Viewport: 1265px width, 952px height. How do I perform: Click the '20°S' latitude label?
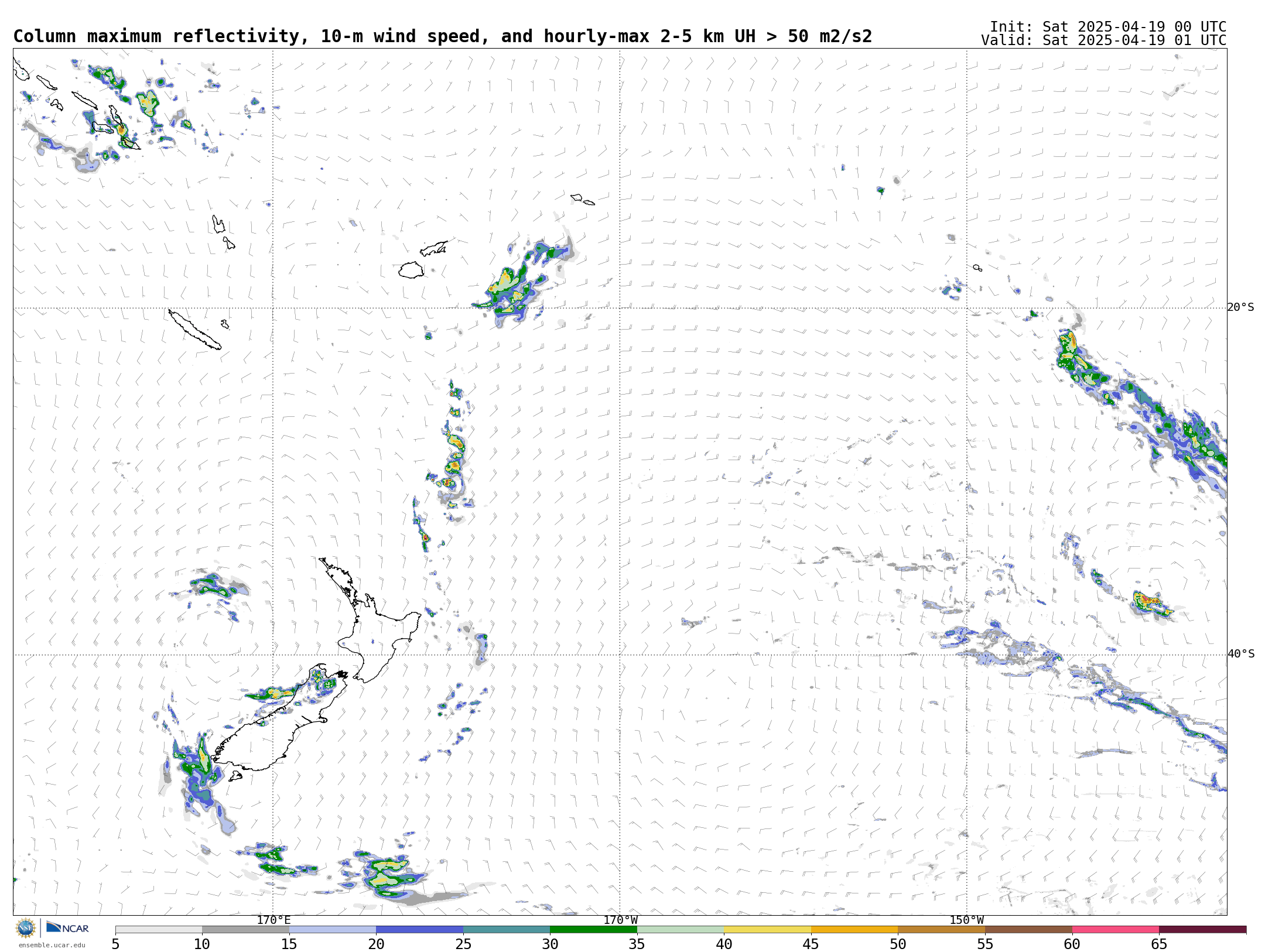pyautogui.click(x=1241, y=307)
